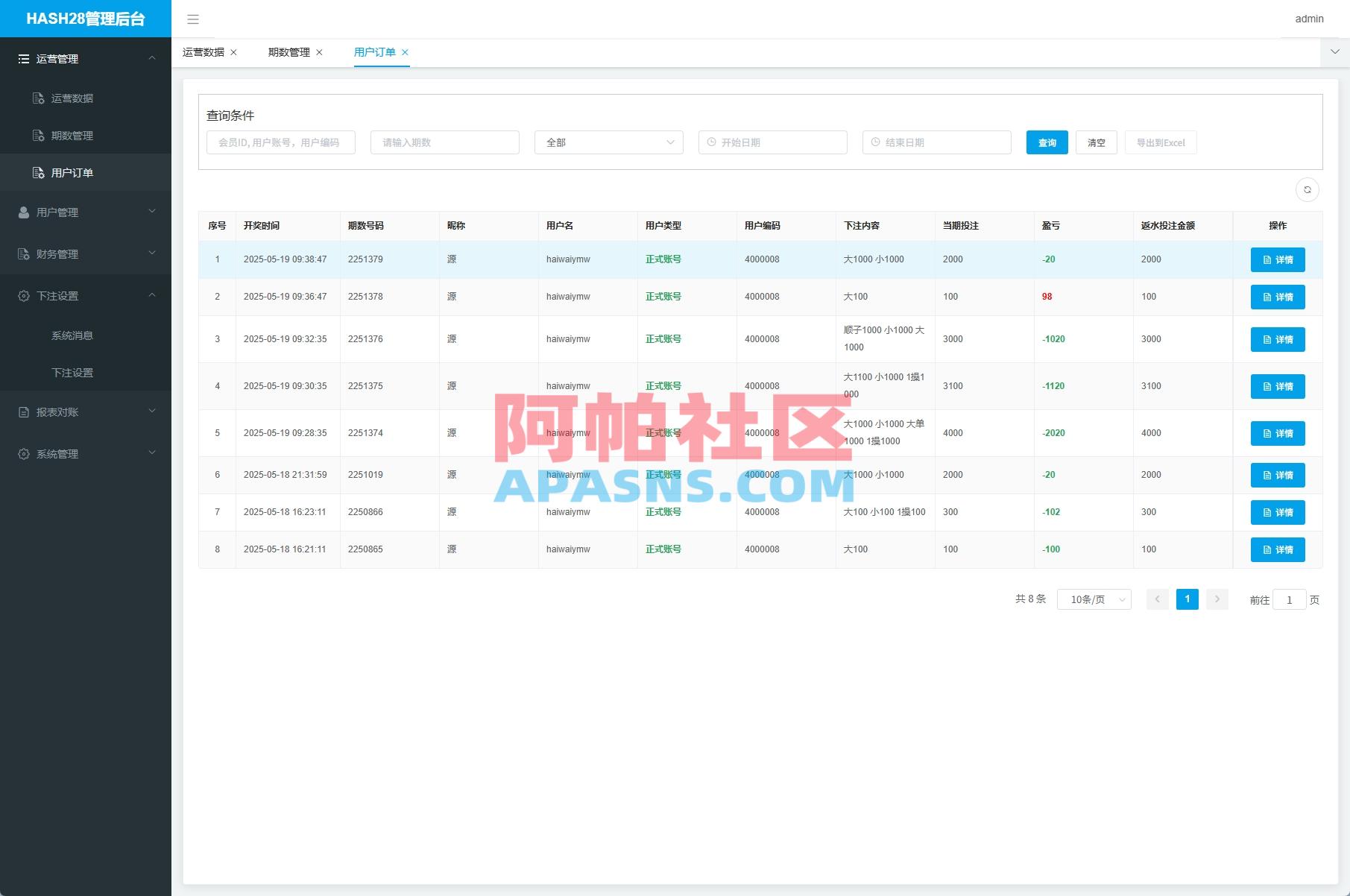
Task: Click the 财务管理 finance document icon
Action: [23, 253]
